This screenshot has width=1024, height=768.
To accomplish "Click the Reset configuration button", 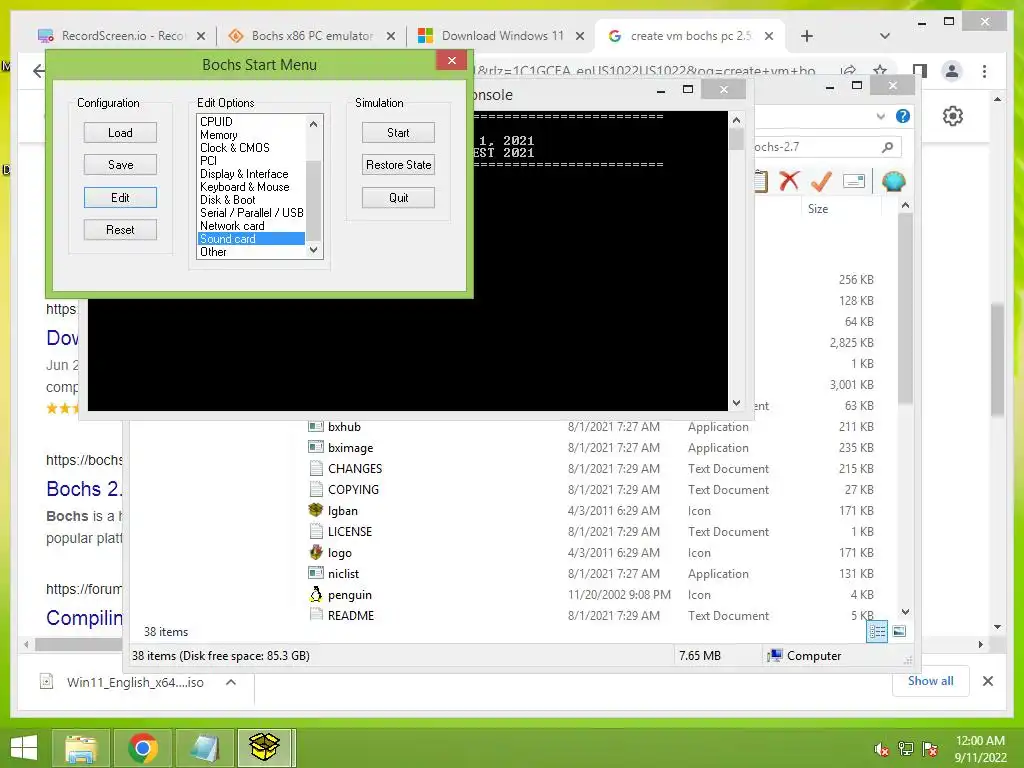I will [120, 230].
